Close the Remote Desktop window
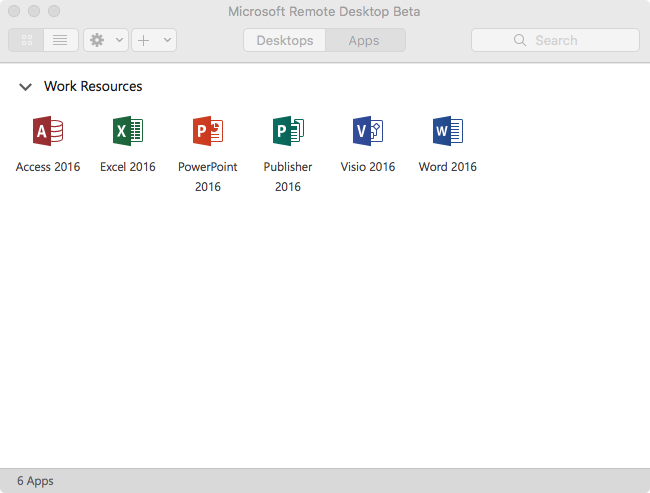 click(14, 11)
